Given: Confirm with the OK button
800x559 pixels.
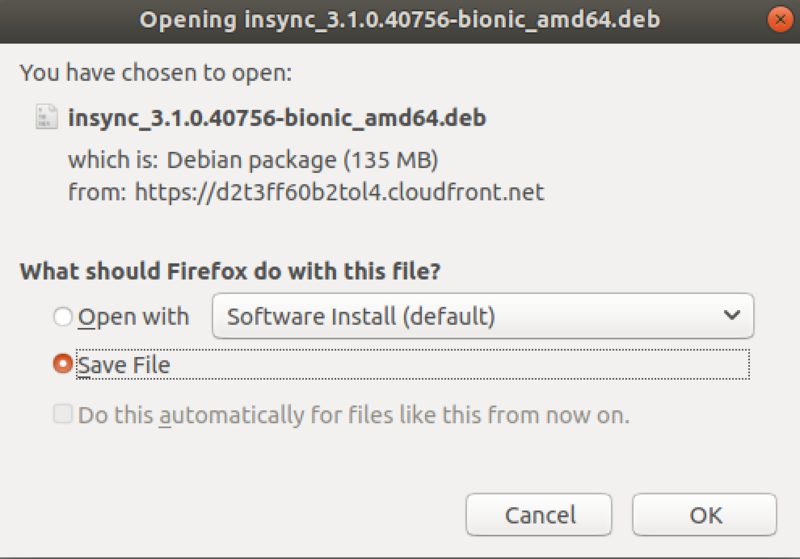Looking at the screenshot, I should pos(705,515).
